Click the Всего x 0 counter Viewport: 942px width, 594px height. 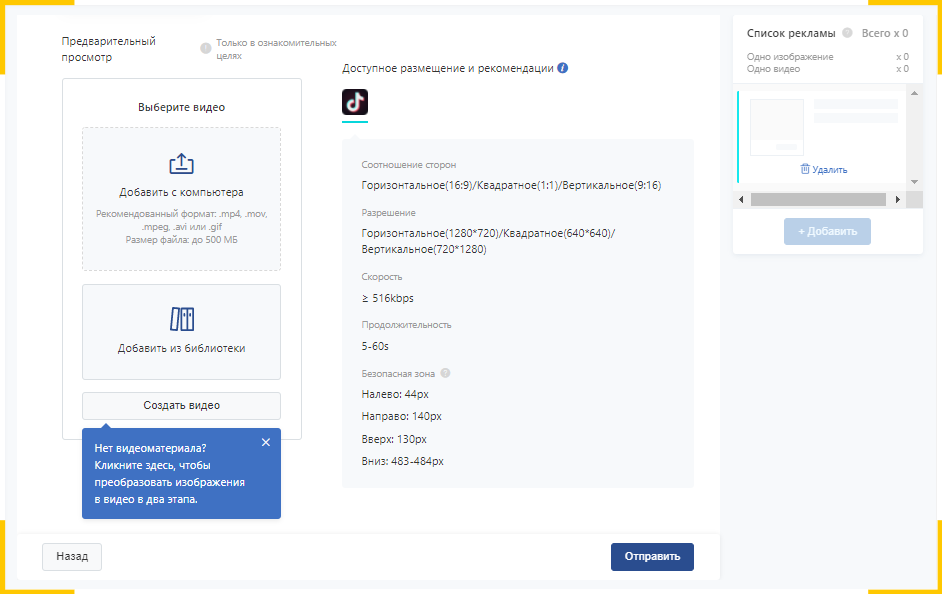(885, 33)
